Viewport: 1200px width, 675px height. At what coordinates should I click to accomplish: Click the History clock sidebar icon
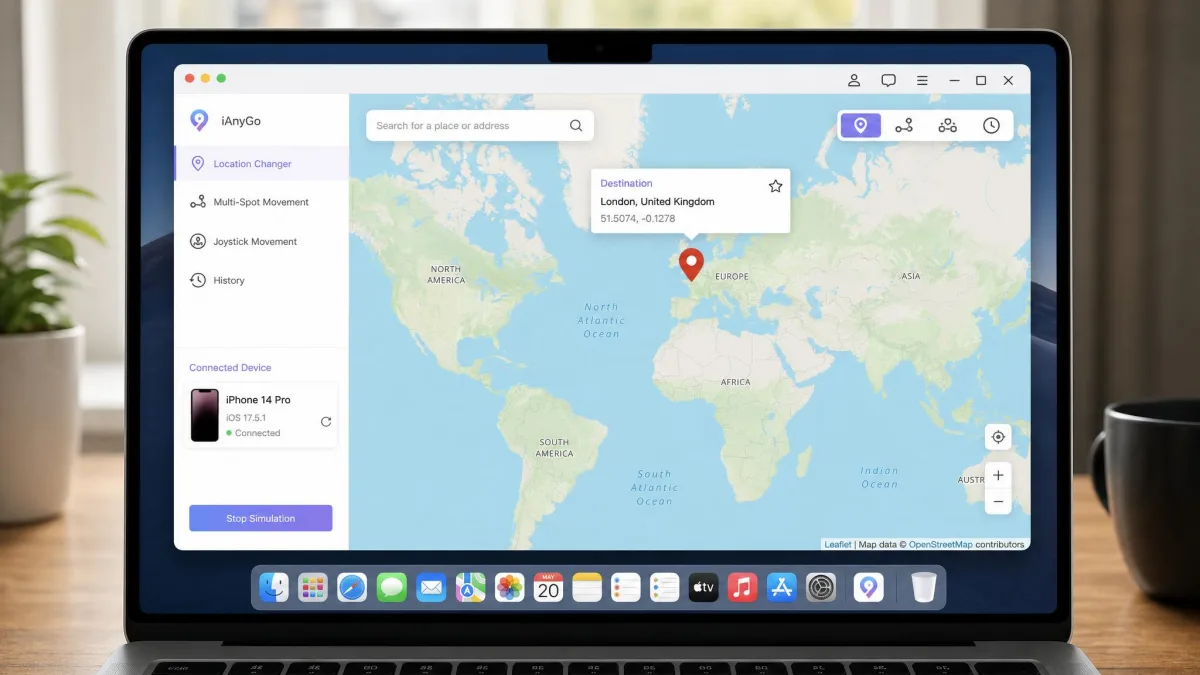[x=198, y=281]
